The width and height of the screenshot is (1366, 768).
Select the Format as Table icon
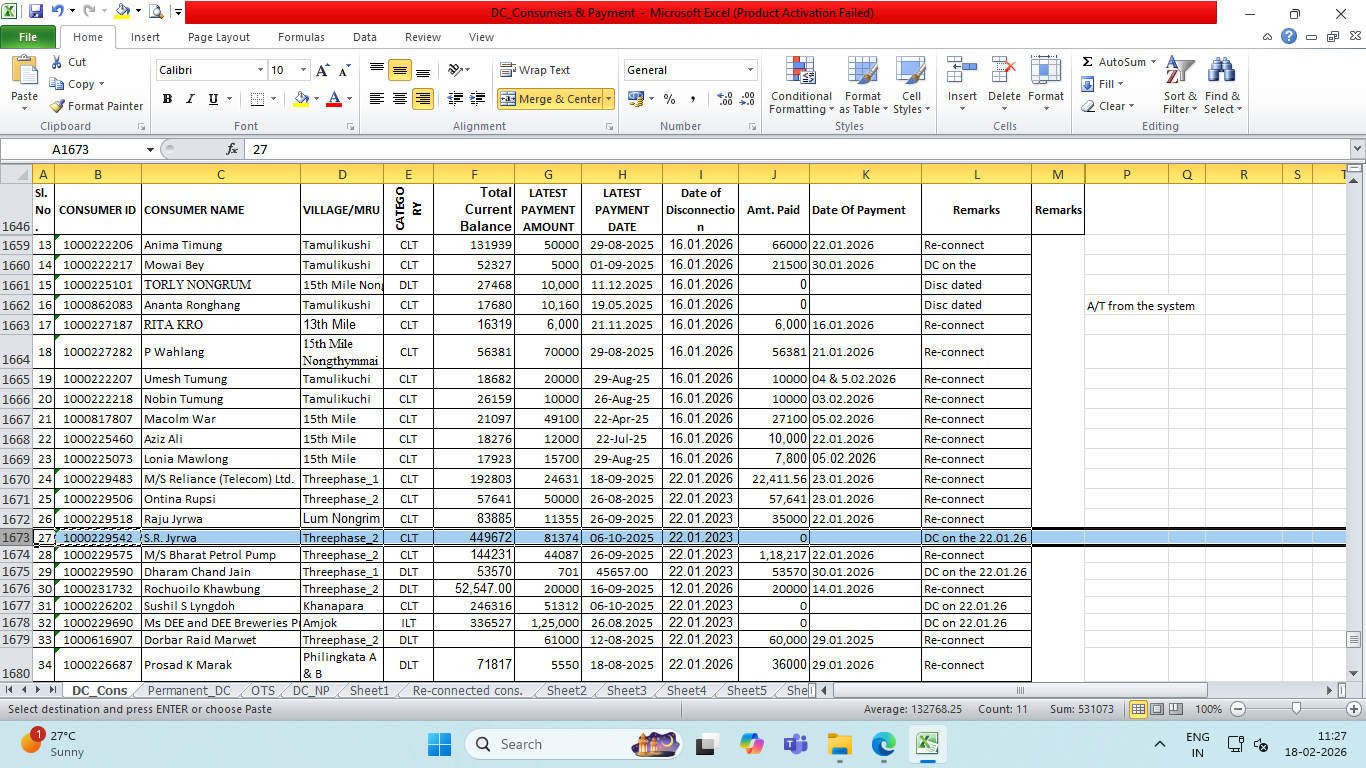tap(862, 72)
